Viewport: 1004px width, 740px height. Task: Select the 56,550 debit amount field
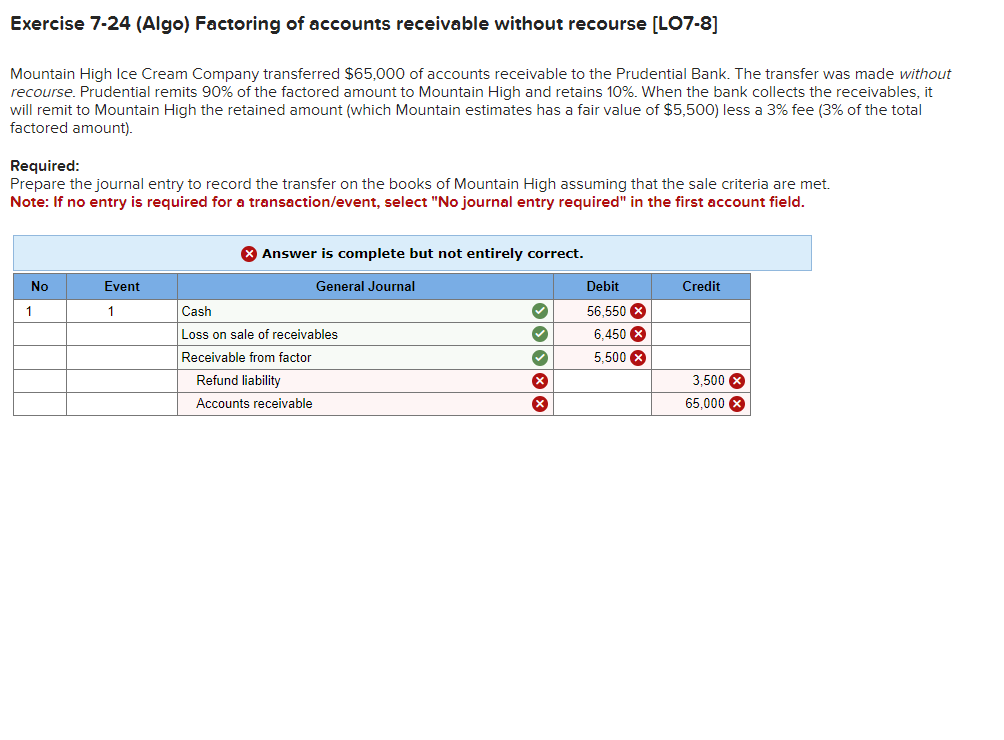600,311
